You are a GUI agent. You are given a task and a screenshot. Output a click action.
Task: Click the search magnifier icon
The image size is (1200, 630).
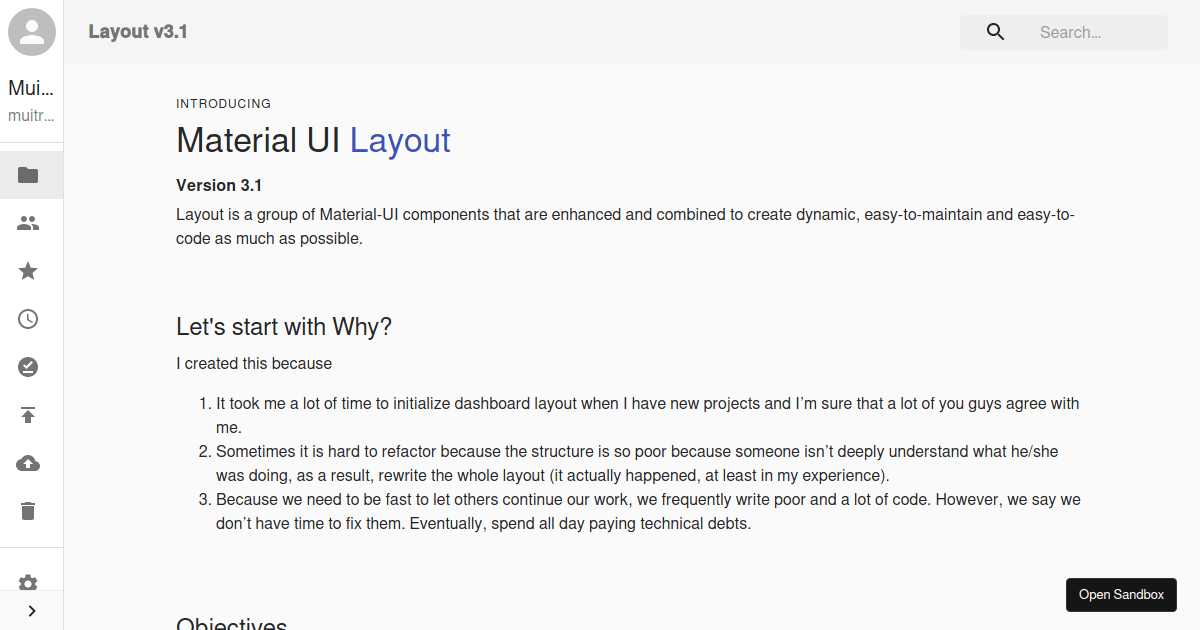pos(995,31)
